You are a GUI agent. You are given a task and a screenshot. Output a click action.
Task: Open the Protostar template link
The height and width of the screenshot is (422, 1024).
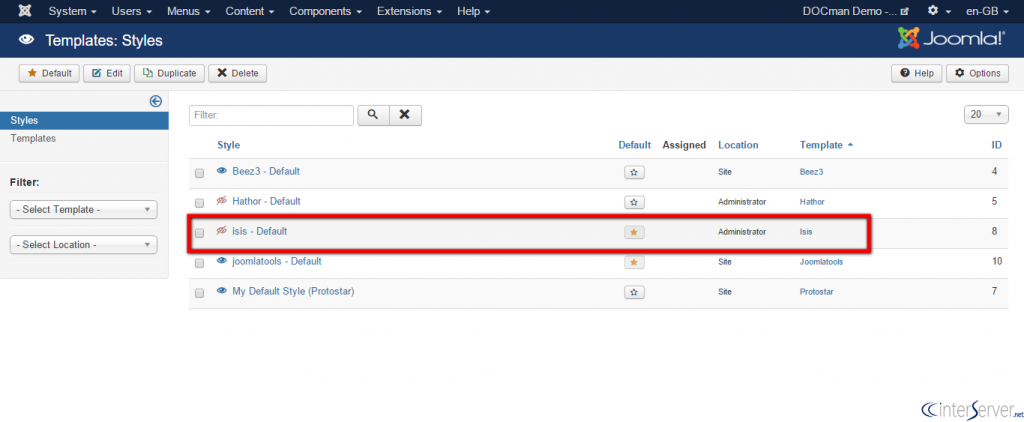(x=817, y=292)
